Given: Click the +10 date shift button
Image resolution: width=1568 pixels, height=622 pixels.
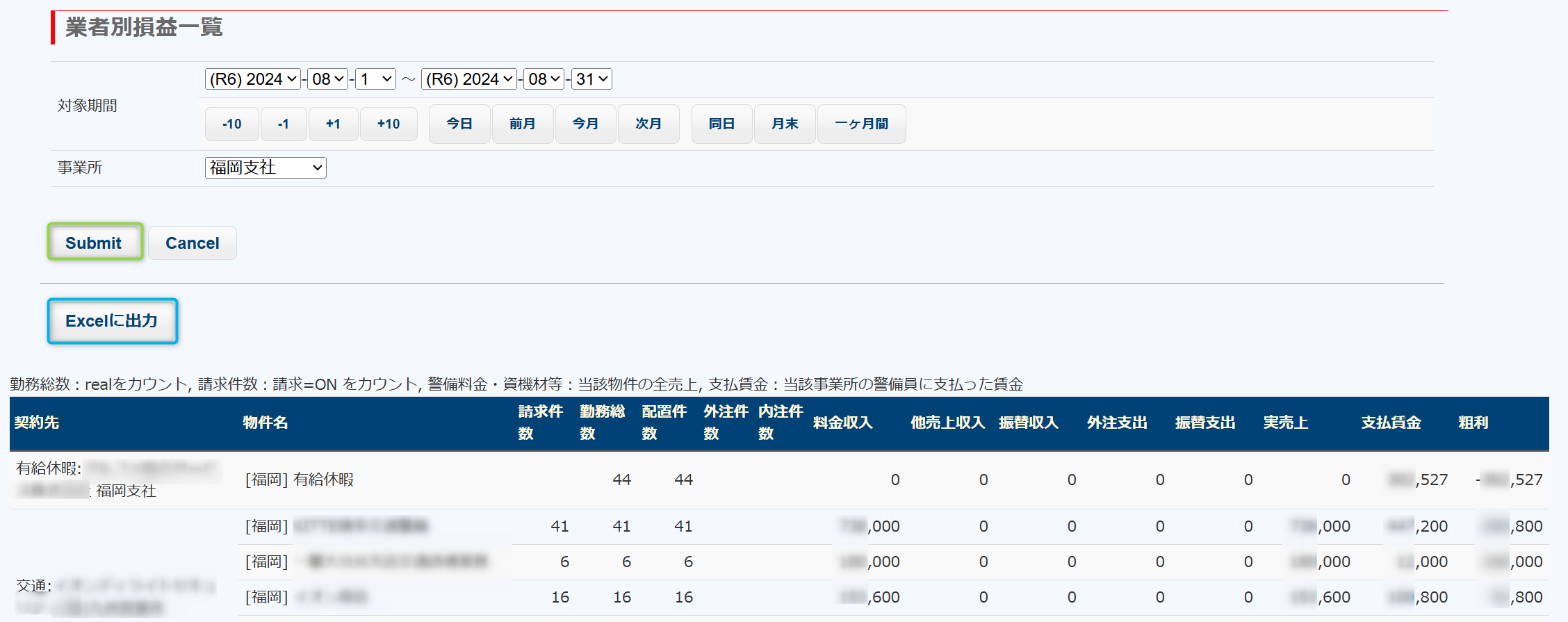Looking at the screenshot, I should click(388, 124).
